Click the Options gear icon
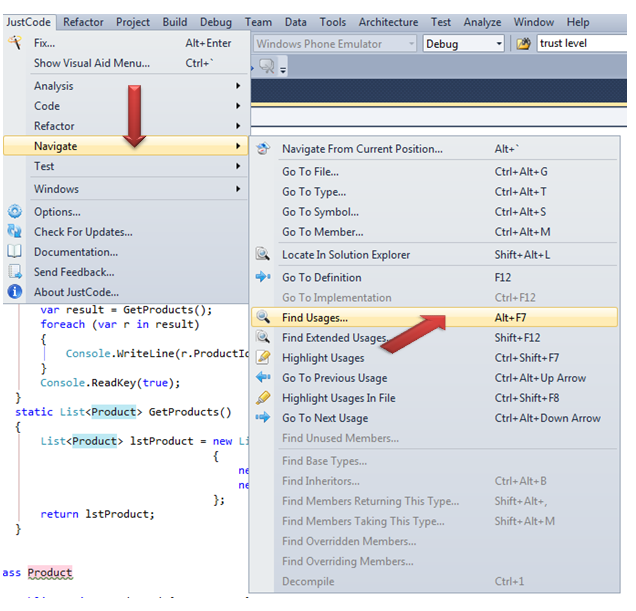 pos(14,212)
